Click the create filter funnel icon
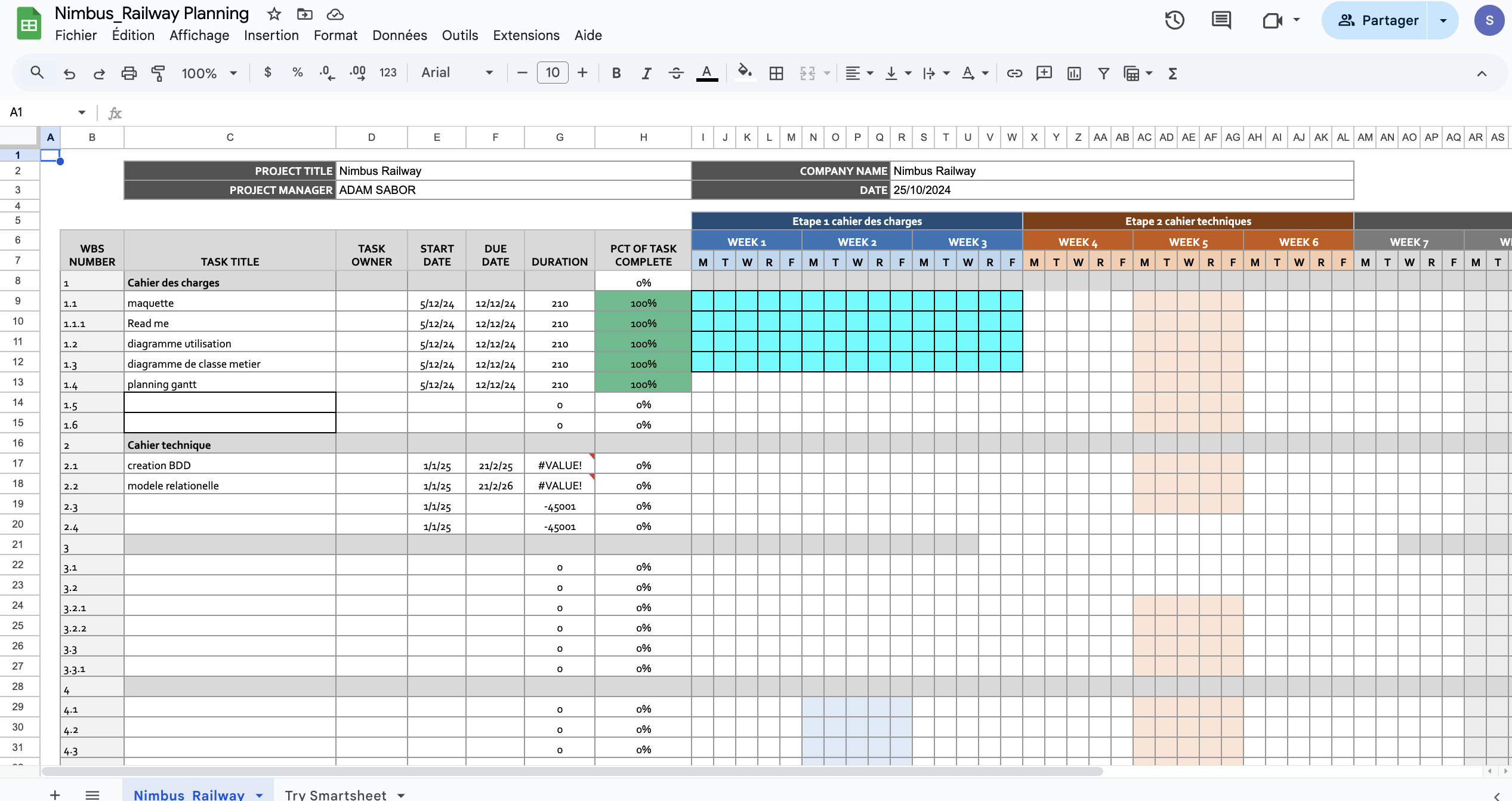1512x801 pixels. (x=1103, y=73)
